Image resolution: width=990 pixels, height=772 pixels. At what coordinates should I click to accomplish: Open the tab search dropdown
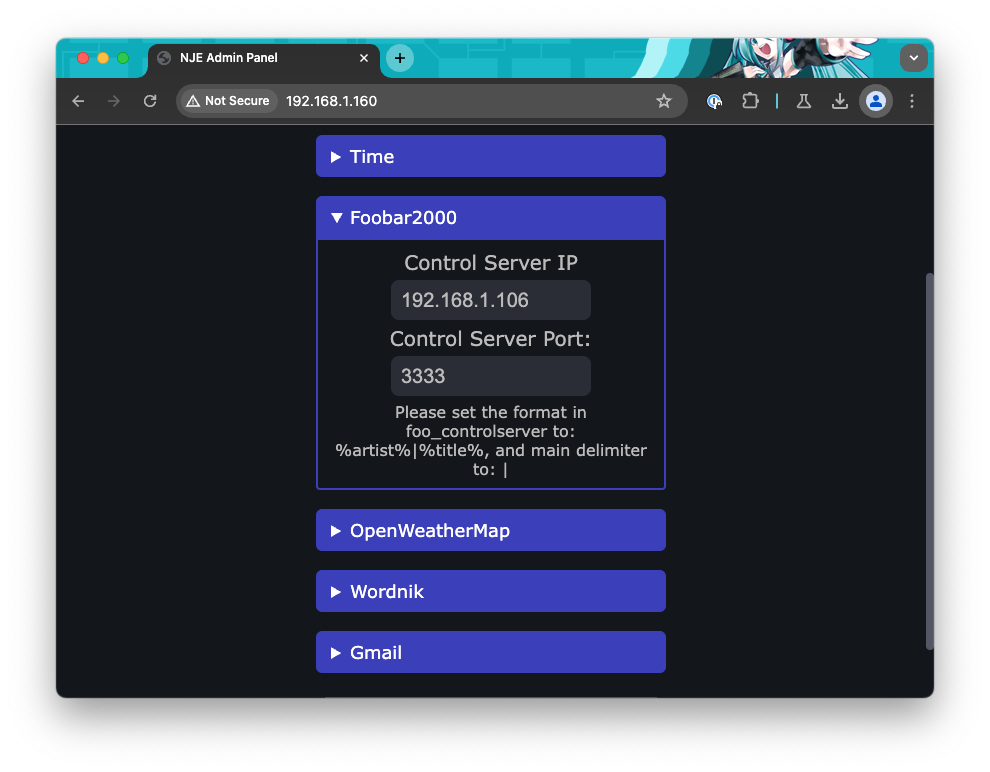[913, 58]
